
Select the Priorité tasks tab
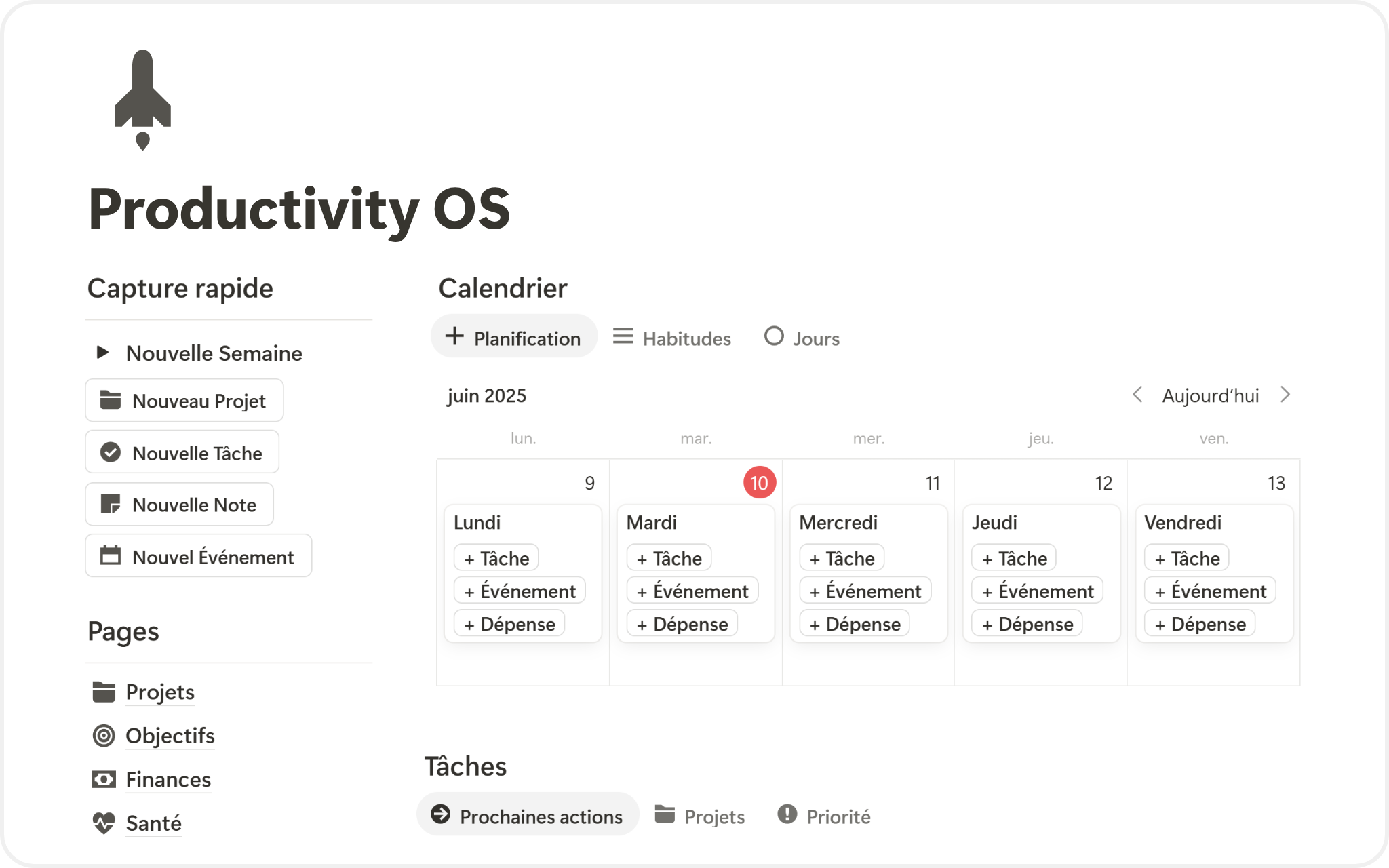click(x=824, y=816)
